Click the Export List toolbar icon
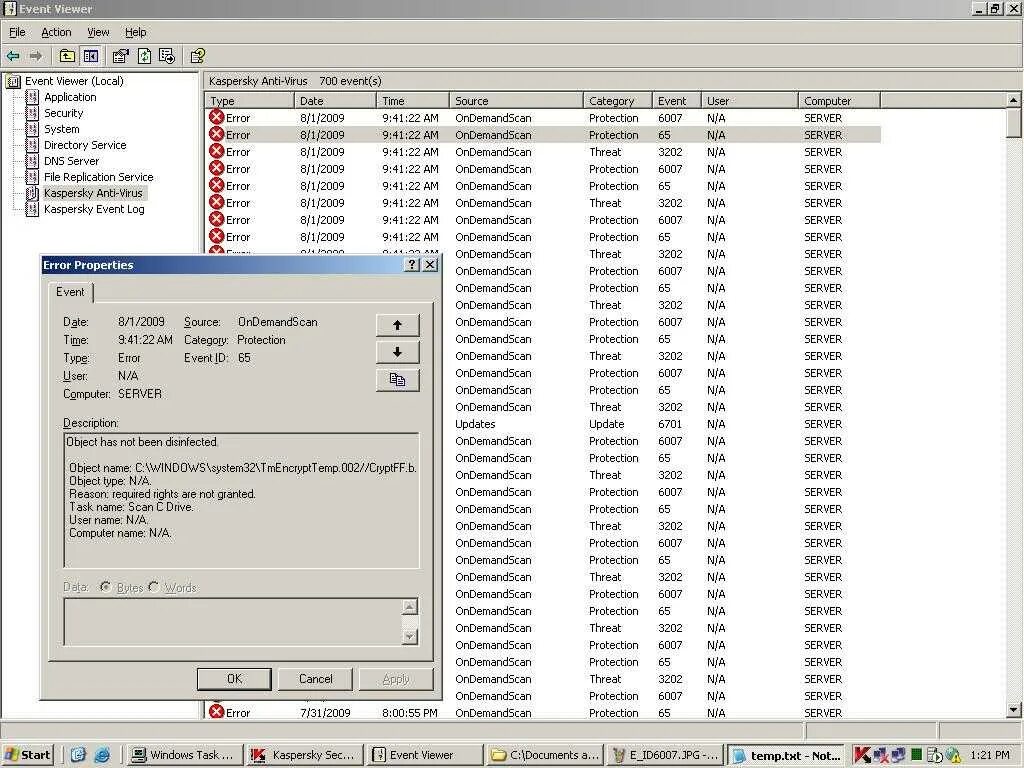This screenshot has height=768, width=1024. click(x=167, y=56)
